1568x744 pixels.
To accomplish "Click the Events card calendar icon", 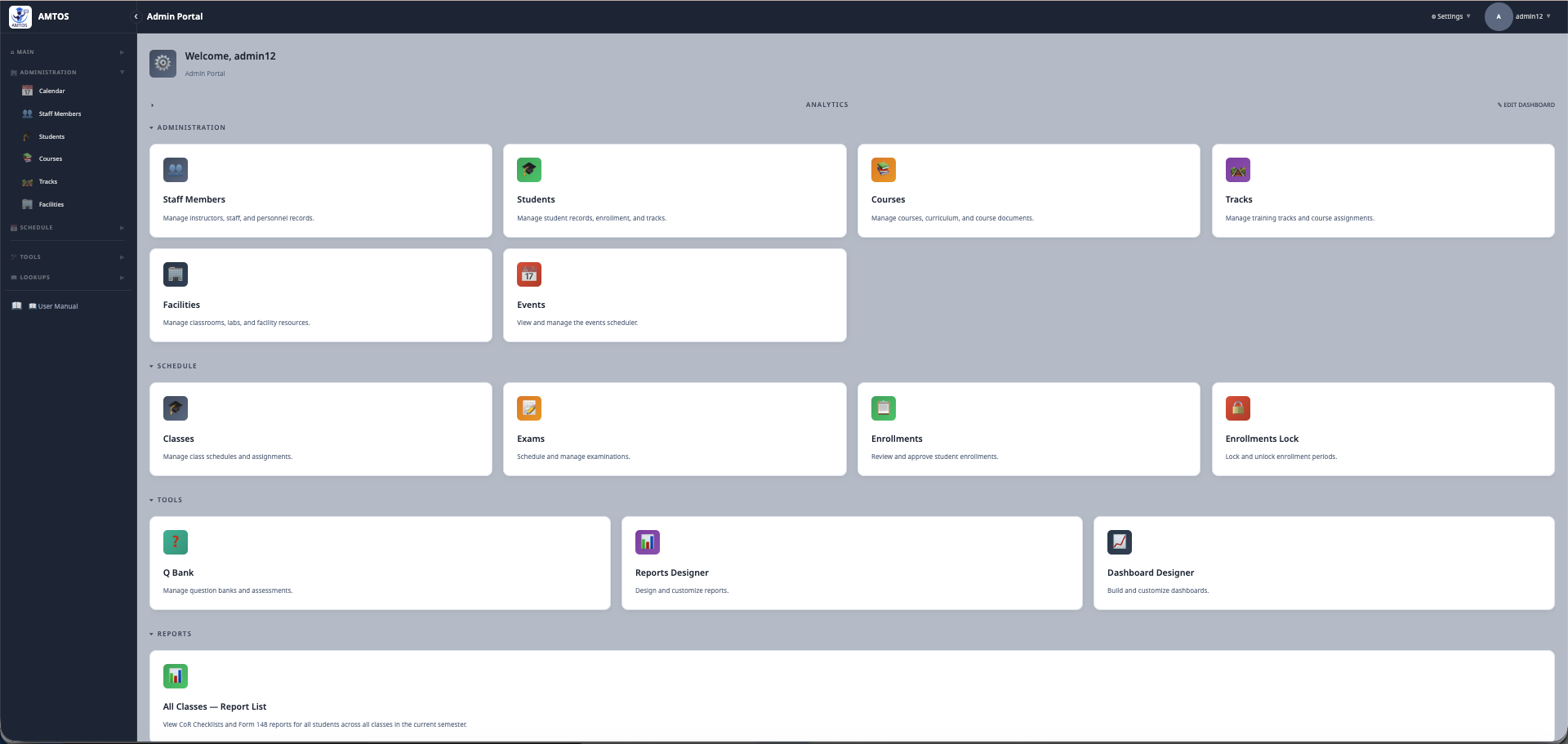I will (529, 274).
